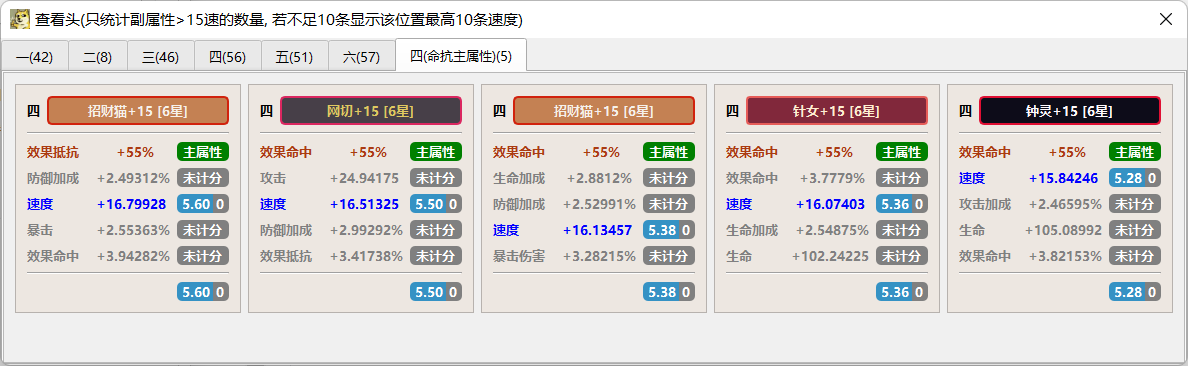The image size is (1188, 366).
Task: Select the speed value +16.07403
Action: tap(830, 204)
